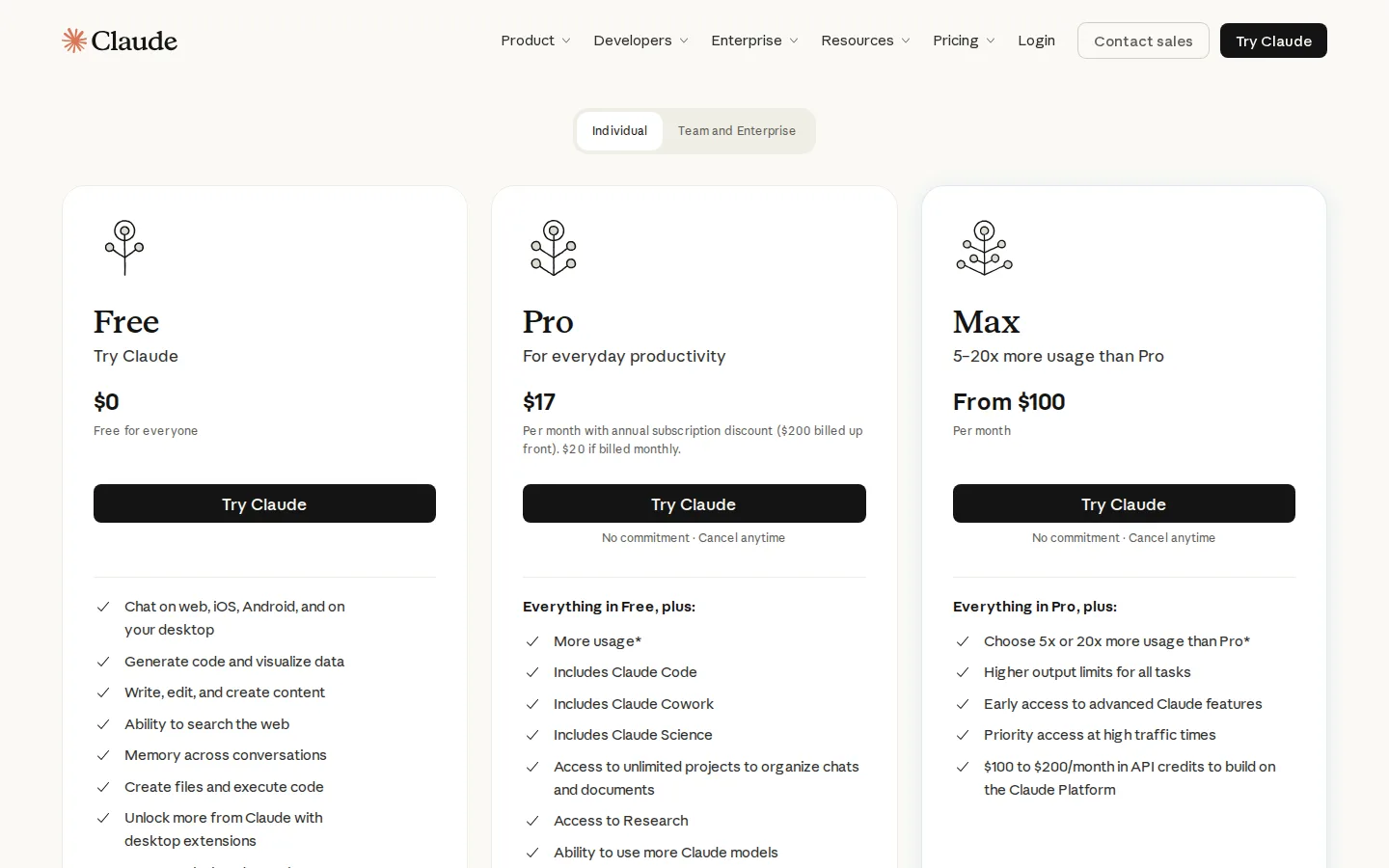Select the Individual plans toggle
1389x868 pixels.
click(619, 131)
